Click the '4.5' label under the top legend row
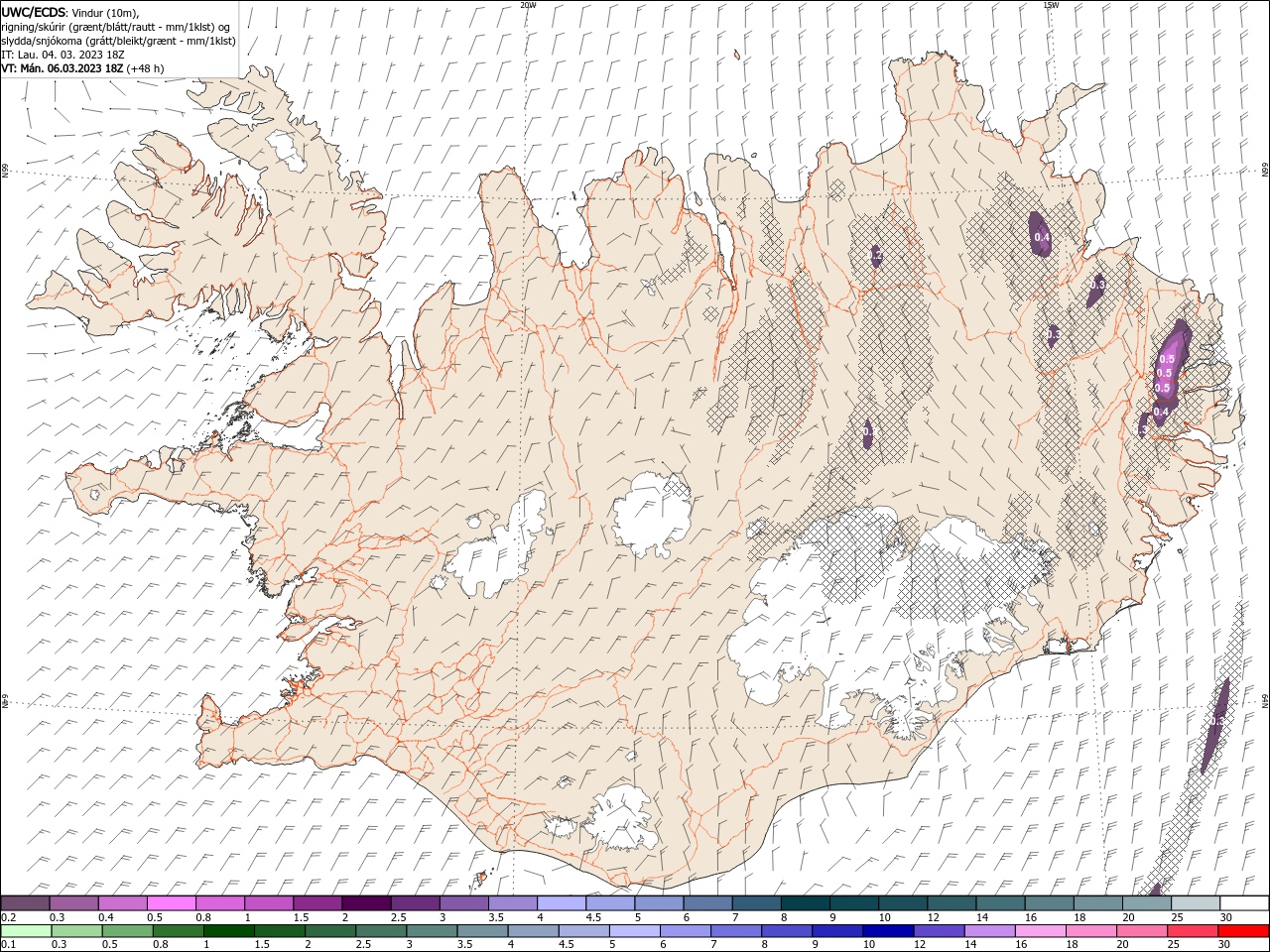This screenshot has width=1270, height=952. 593,917
